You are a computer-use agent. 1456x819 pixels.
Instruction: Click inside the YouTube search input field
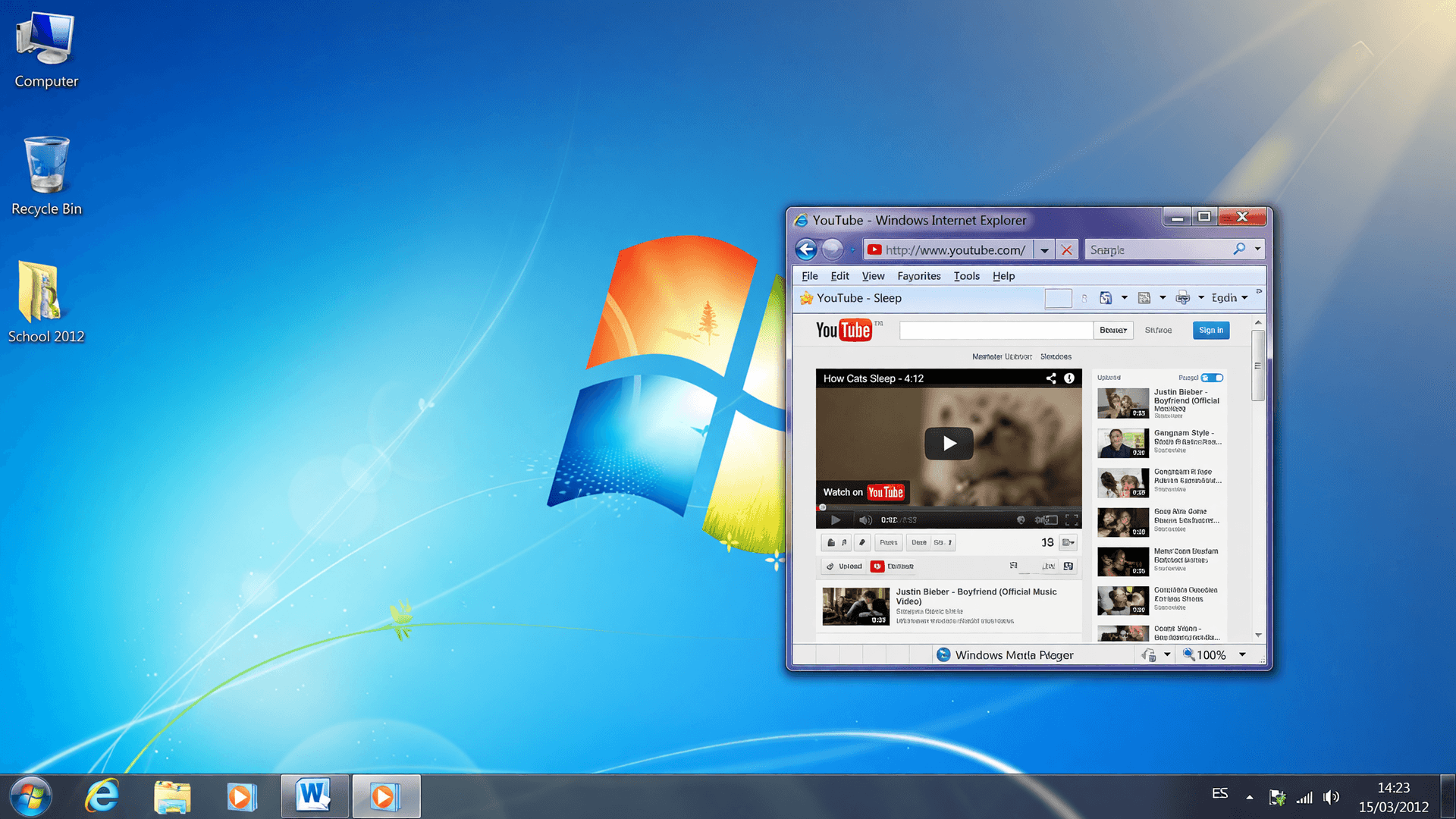[x=996, y=330]
